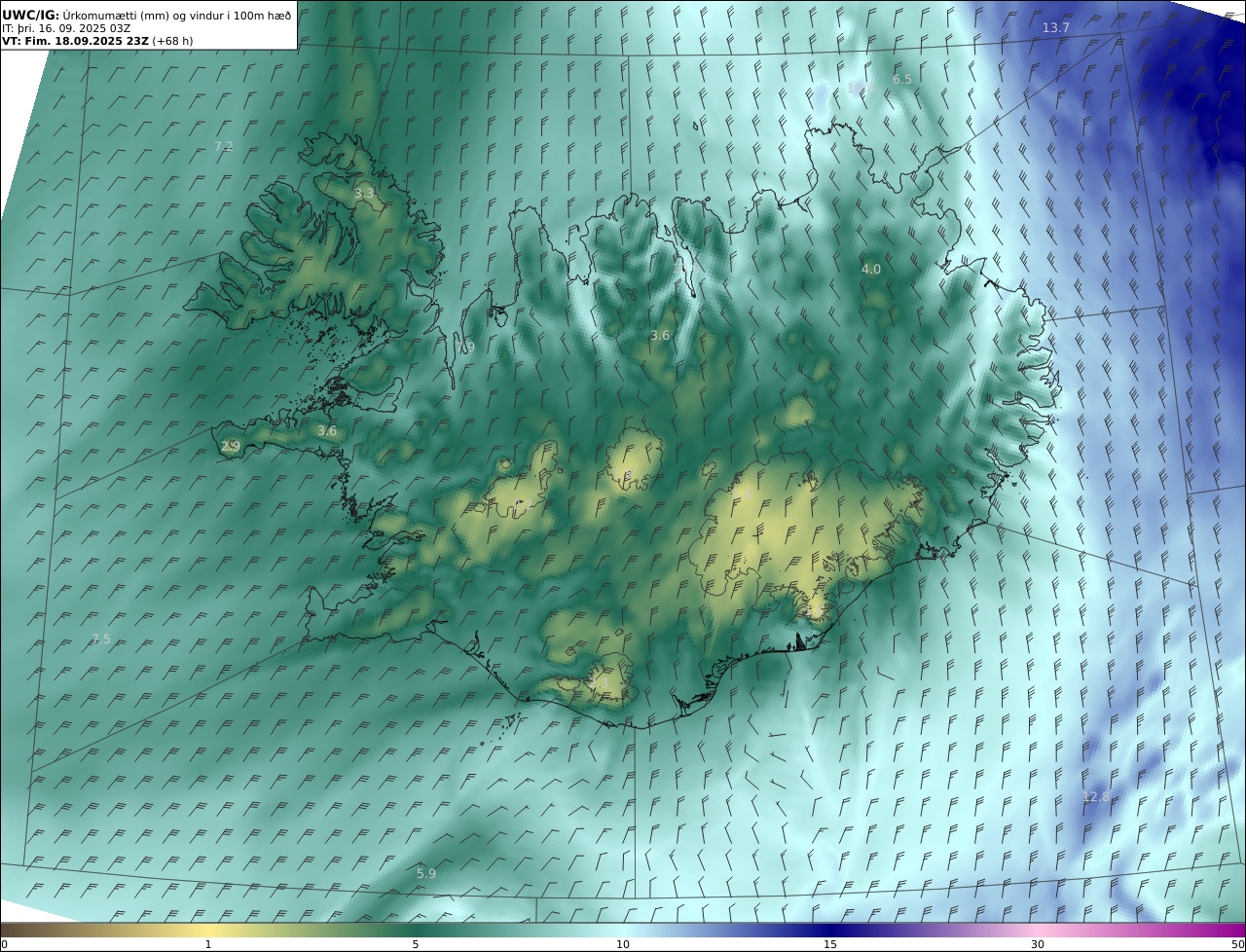Image resolution: width=1246 pixels, height=952 pixels.
Task: Select the 7.2 value label
Action: coord(224,146)
